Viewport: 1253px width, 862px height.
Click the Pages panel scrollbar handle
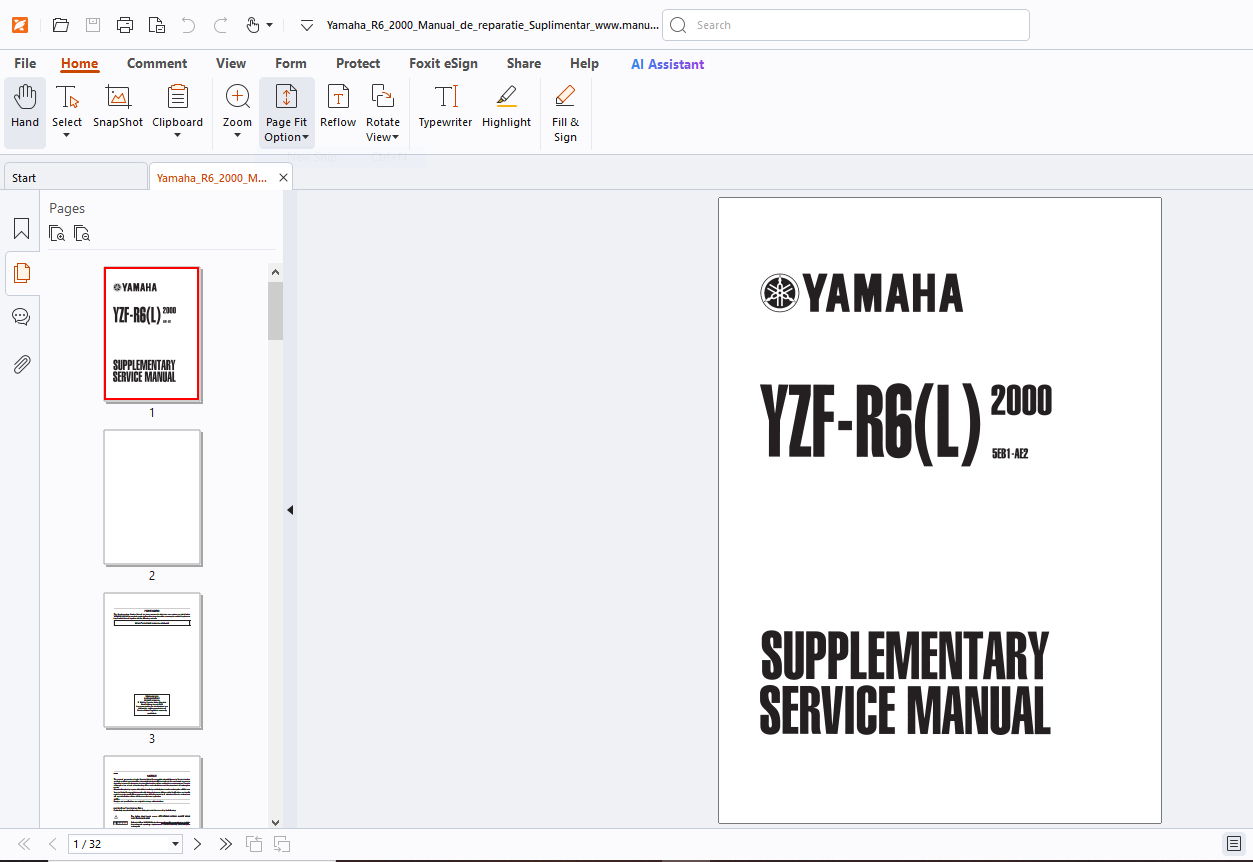pos(276,311)
